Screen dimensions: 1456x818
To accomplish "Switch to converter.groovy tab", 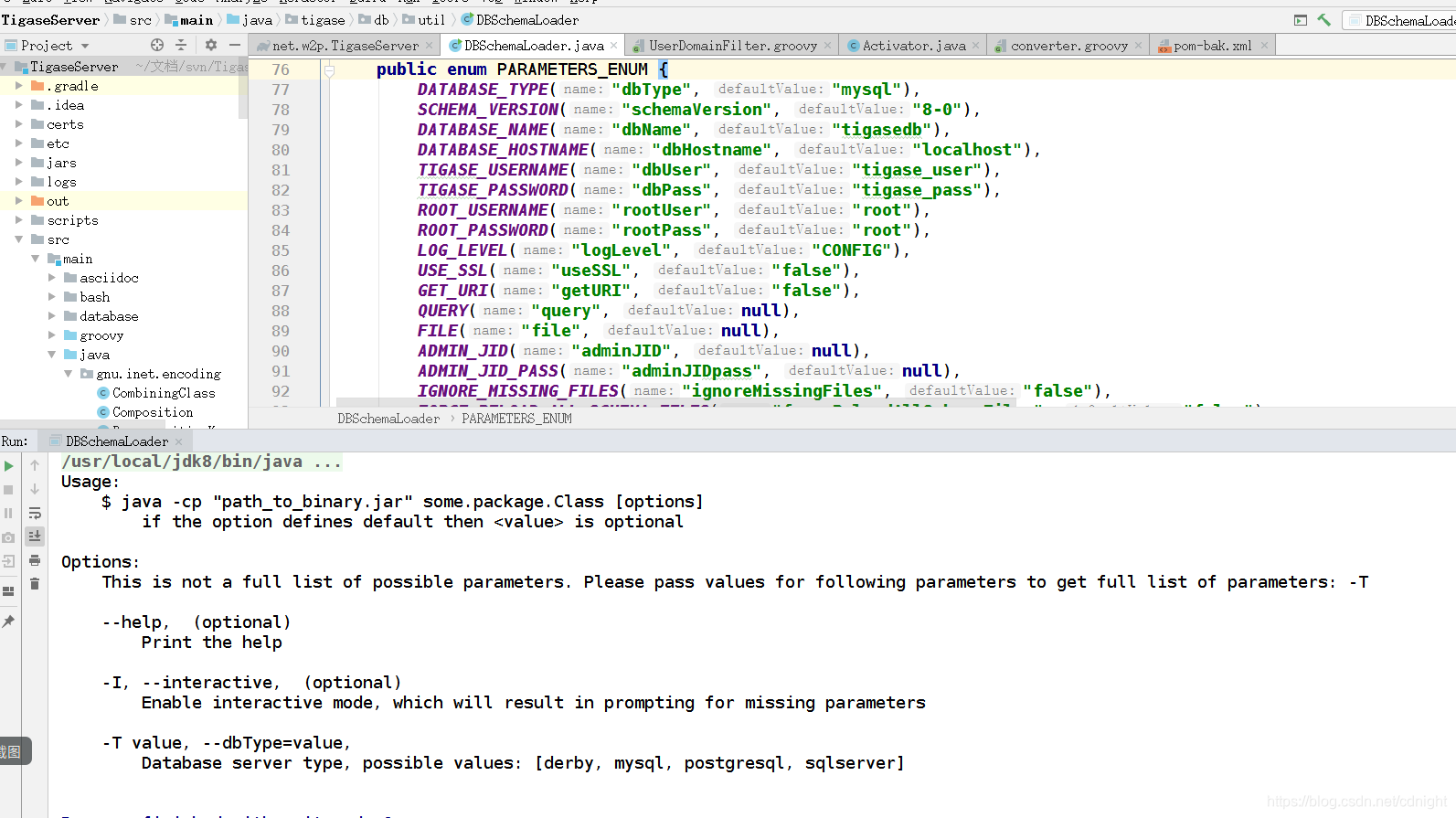I will tap(1069, 46).
